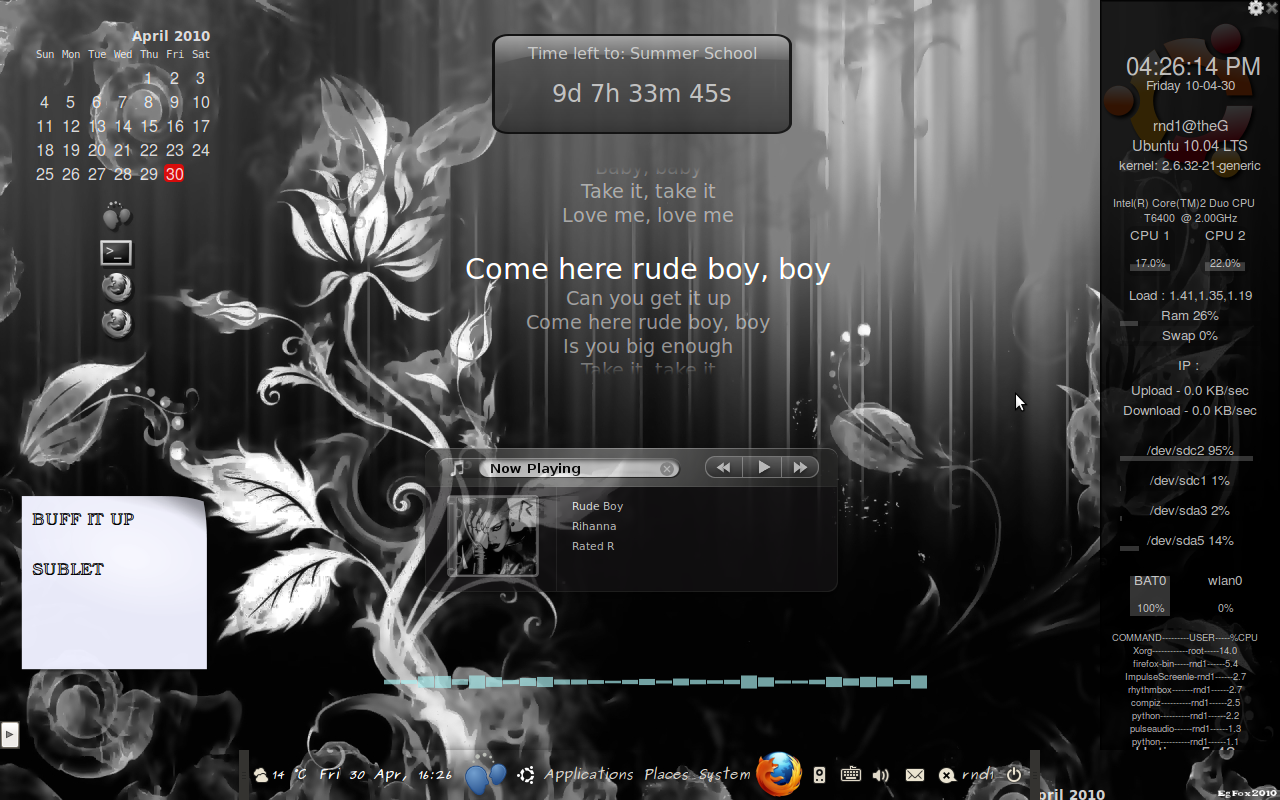This screenshot has height=800, width=1280.
Task: Skip to next track in Now Playing widget
Action: point(800,467)
